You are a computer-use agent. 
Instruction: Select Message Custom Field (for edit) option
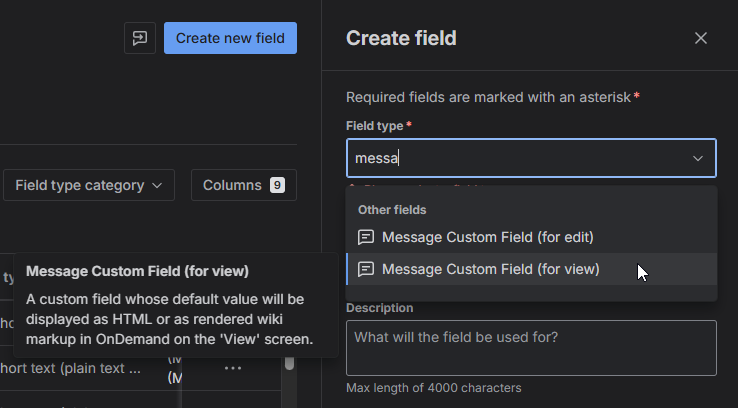tap(487, 237)
